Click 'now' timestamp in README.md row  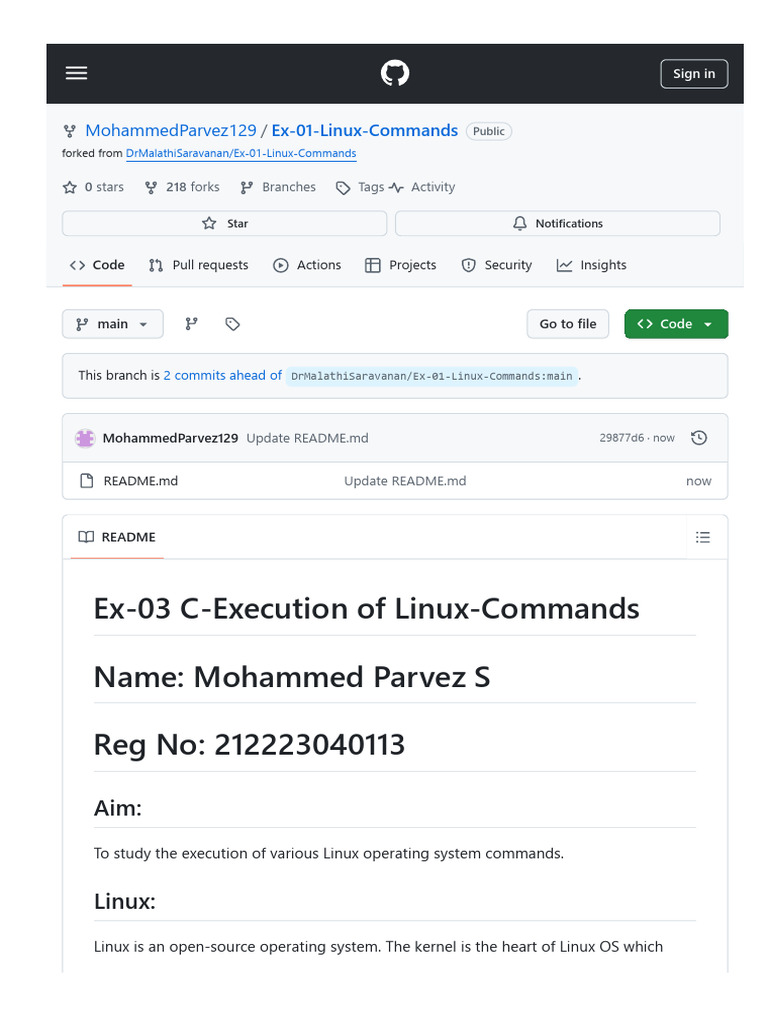coord(698,481)
